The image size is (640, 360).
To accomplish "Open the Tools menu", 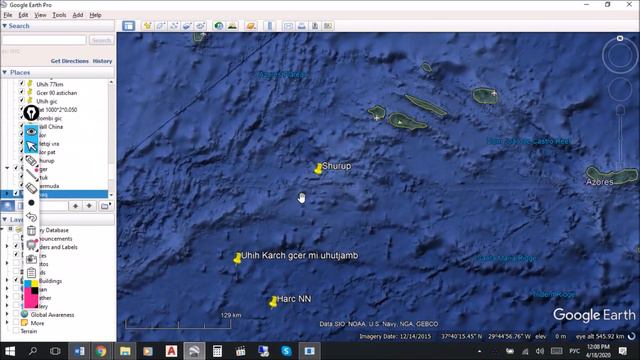I will point(59,15).
